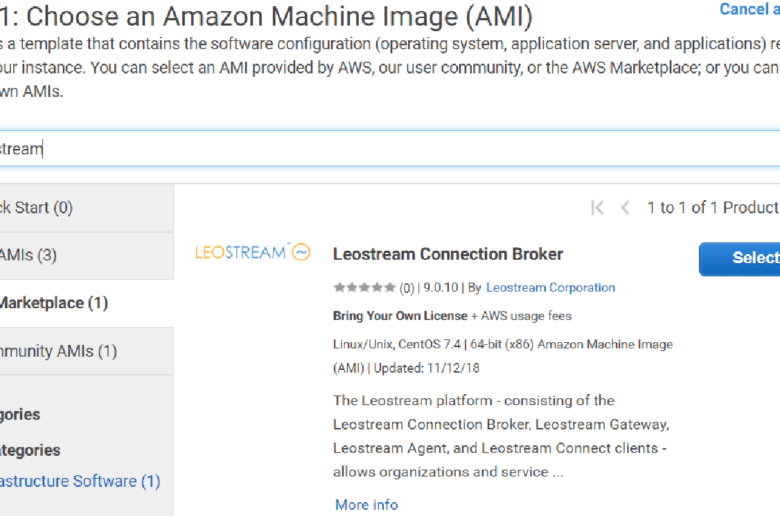This screenshot has width=780, height=516.
Task: Select the AWS Marketplace (1) tab
Action: coord(87,303)
